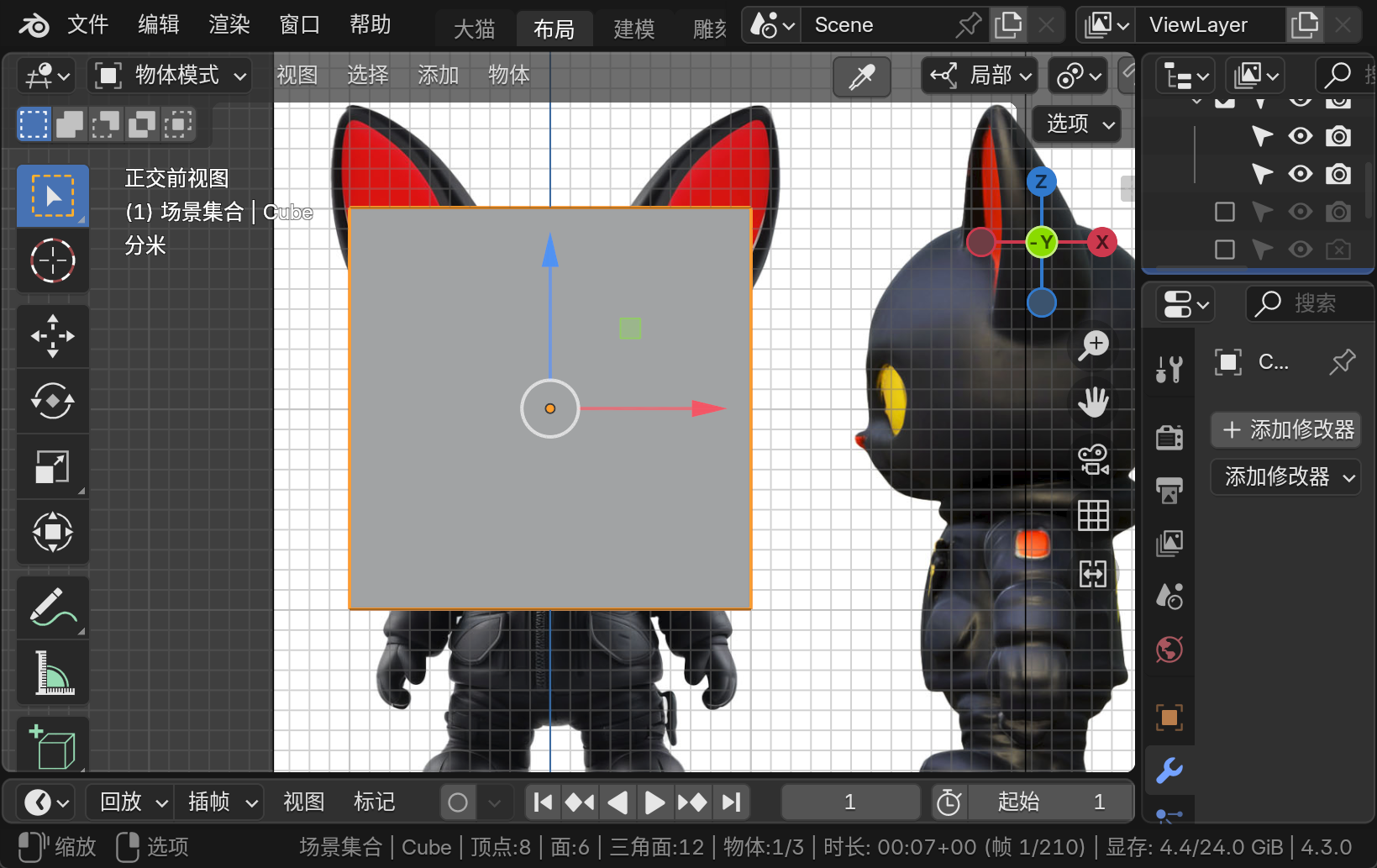The height and width of the screenshot is (868, 1377).
Task: Choose the Add Cube tool
Action: [53, 746]
